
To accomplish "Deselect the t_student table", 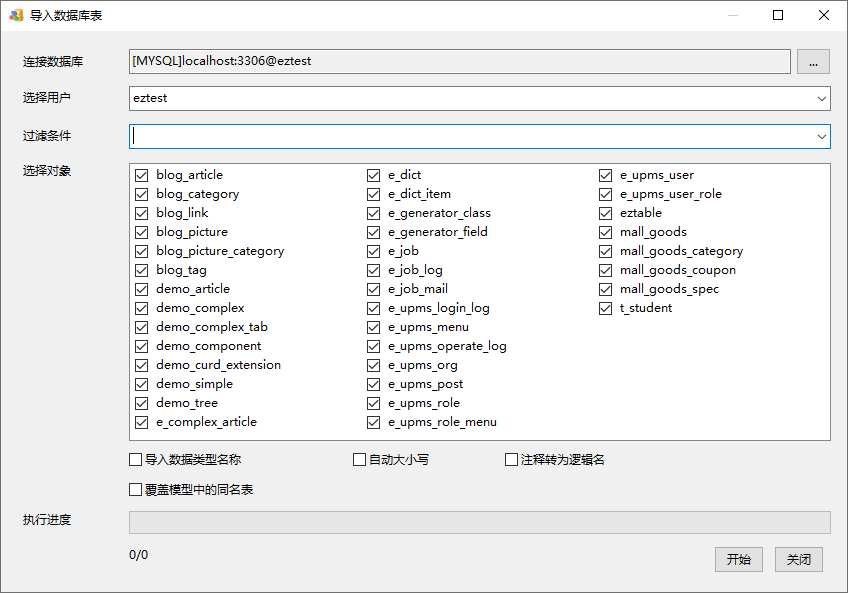I will pyautogui.click(x=606, y=308).
